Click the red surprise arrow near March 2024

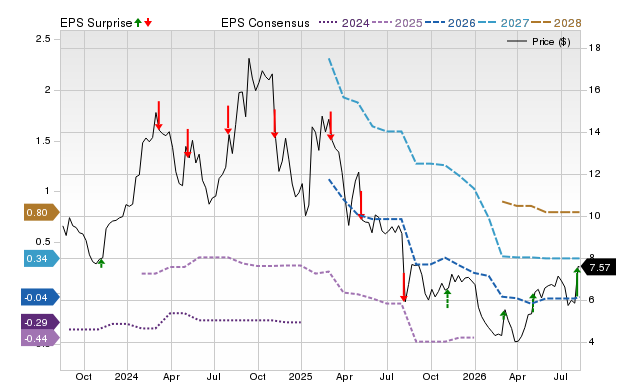(x=159, y=115)
